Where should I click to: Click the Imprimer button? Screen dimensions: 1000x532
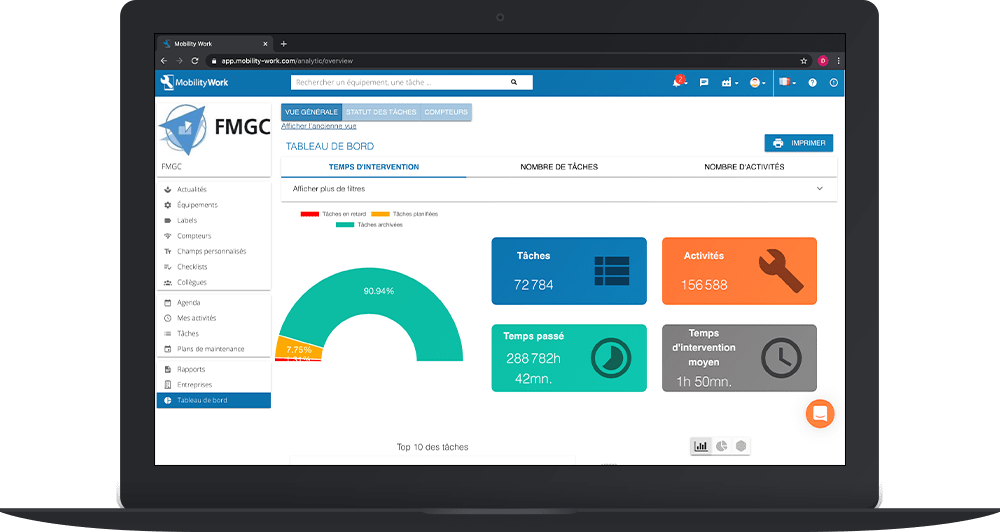[798, 143]
